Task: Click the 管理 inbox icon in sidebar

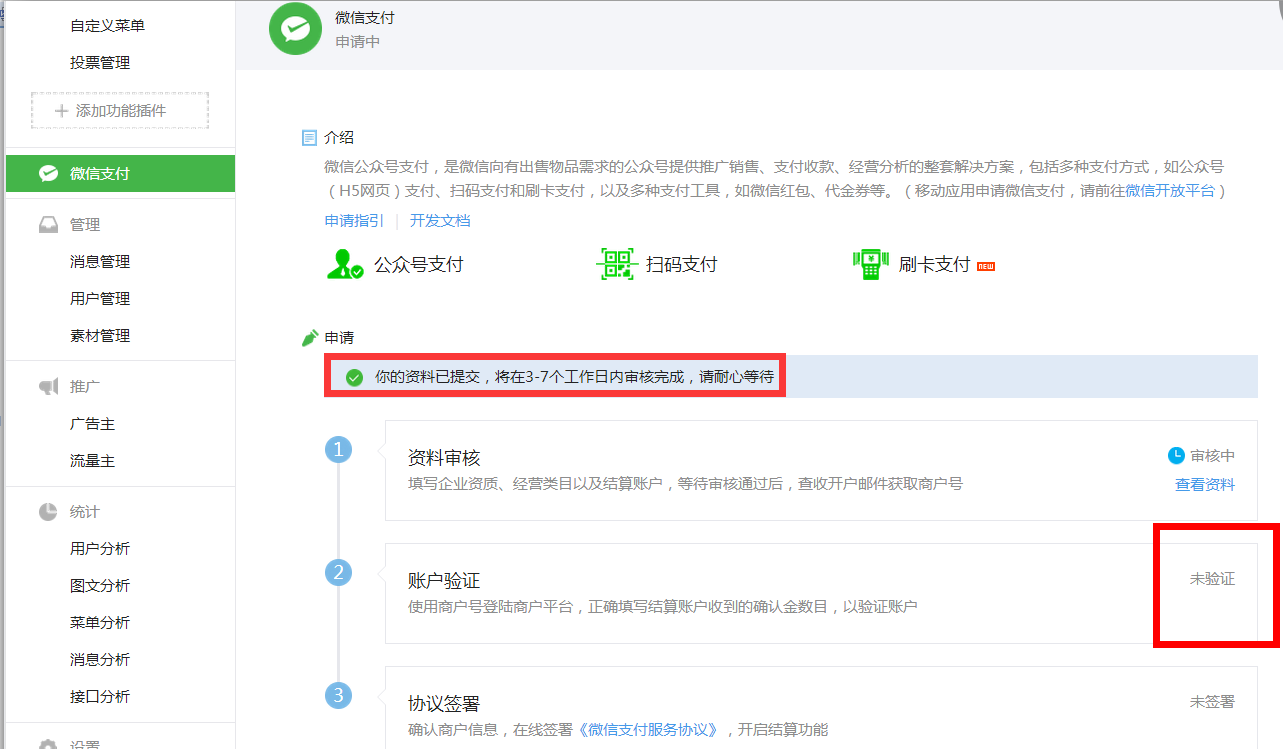Action: 48,225
